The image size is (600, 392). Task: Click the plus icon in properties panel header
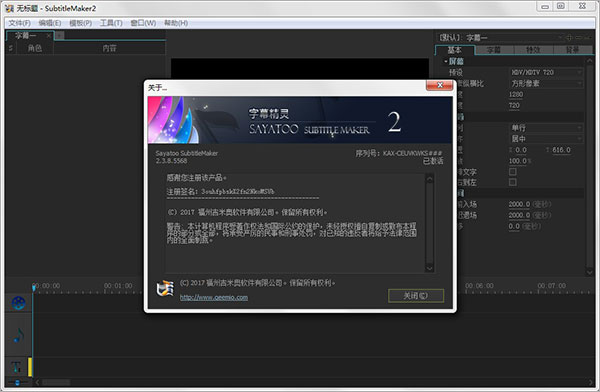(x=569, y=38)
